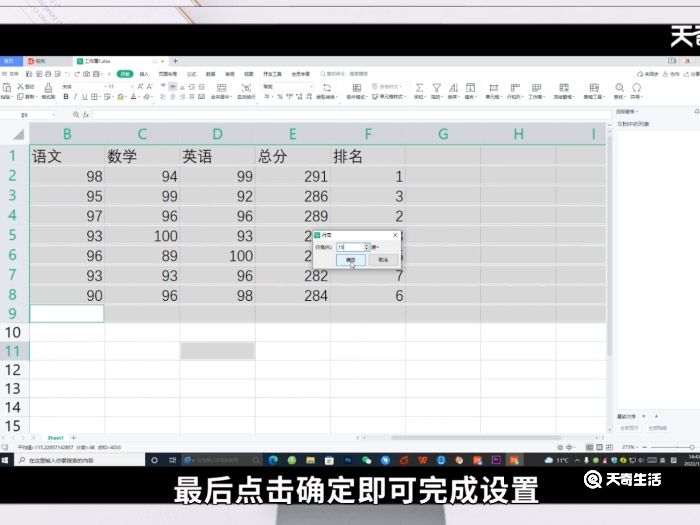This screenshot has height=525, width=700.
Task: Click the 排名 header cell
Action: 368,156
